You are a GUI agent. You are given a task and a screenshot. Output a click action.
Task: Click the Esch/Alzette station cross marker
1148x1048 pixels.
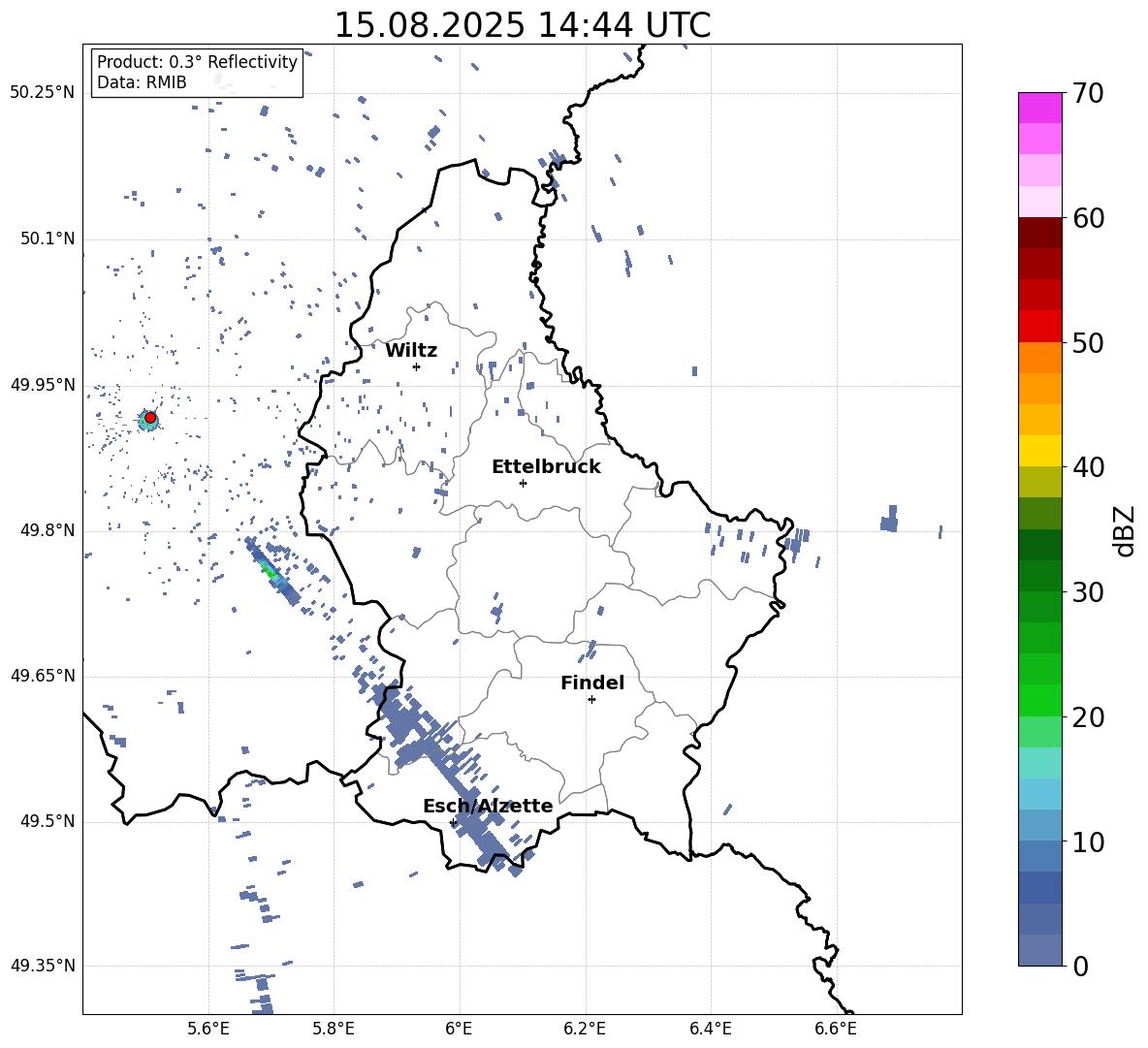coord(453,822)
